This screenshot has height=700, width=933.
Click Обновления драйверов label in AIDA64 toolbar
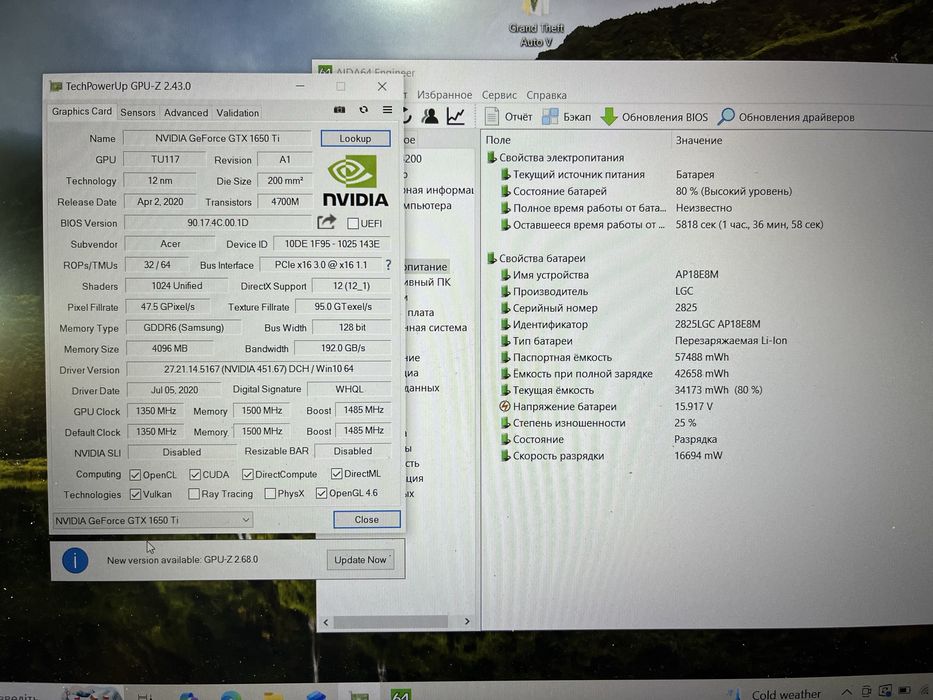(796, 117)
